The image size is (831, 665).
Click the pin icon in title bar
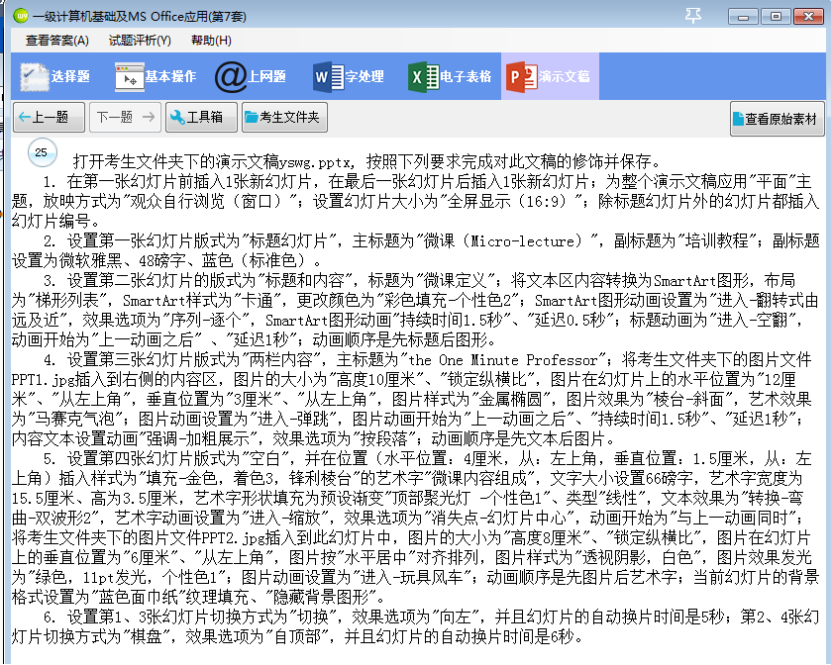point(693,15)
